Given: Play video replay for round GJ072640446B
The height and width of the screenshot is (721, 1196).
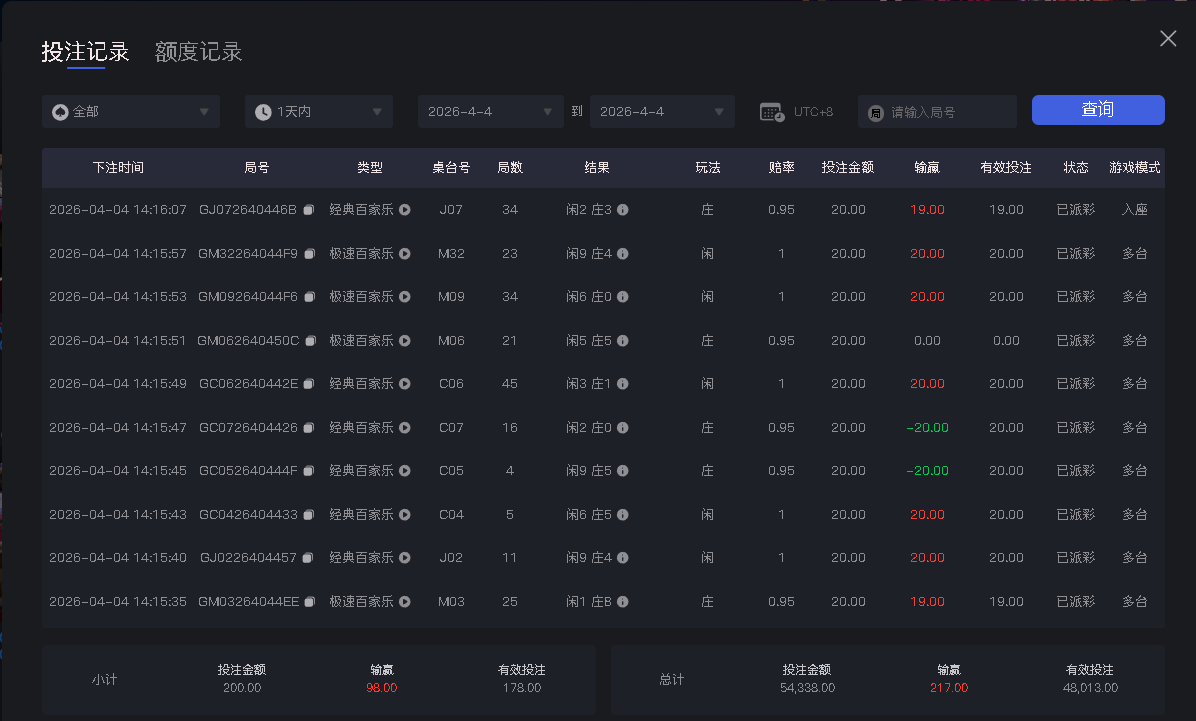Looking at the screenshot, I should pyautogui.click(x=405, y=210).
